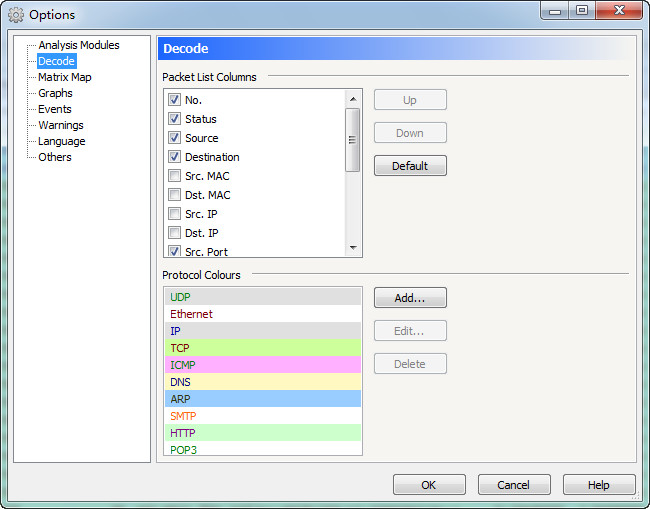Select the Warnings tree entry
The image size is (650, 509).
[60, 125]
